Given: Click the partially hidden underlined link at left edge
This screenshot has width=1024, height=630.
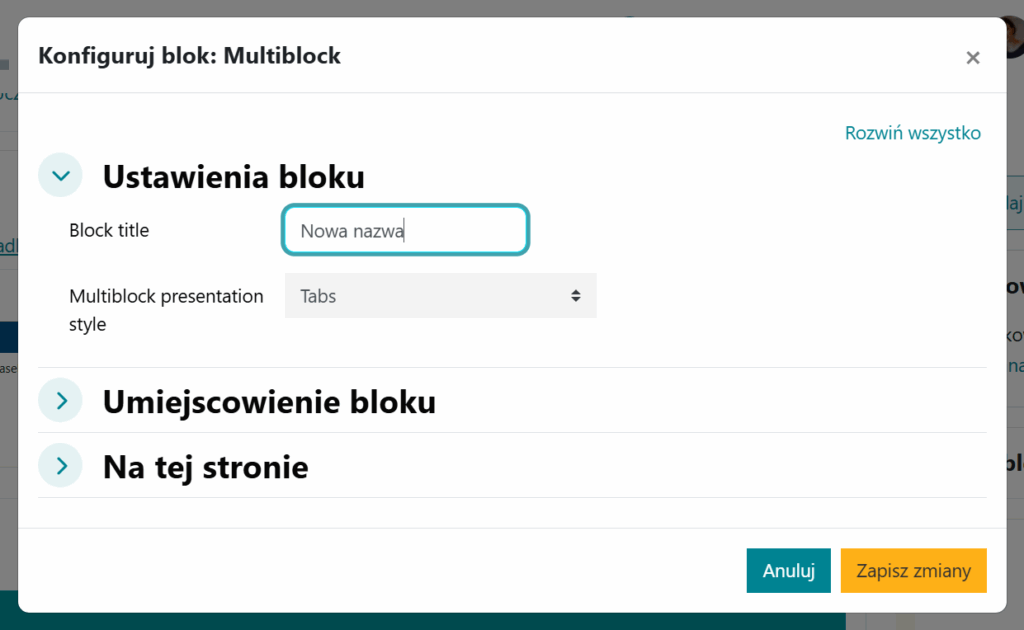Looking at the screenshot, I should coord(8,246).
